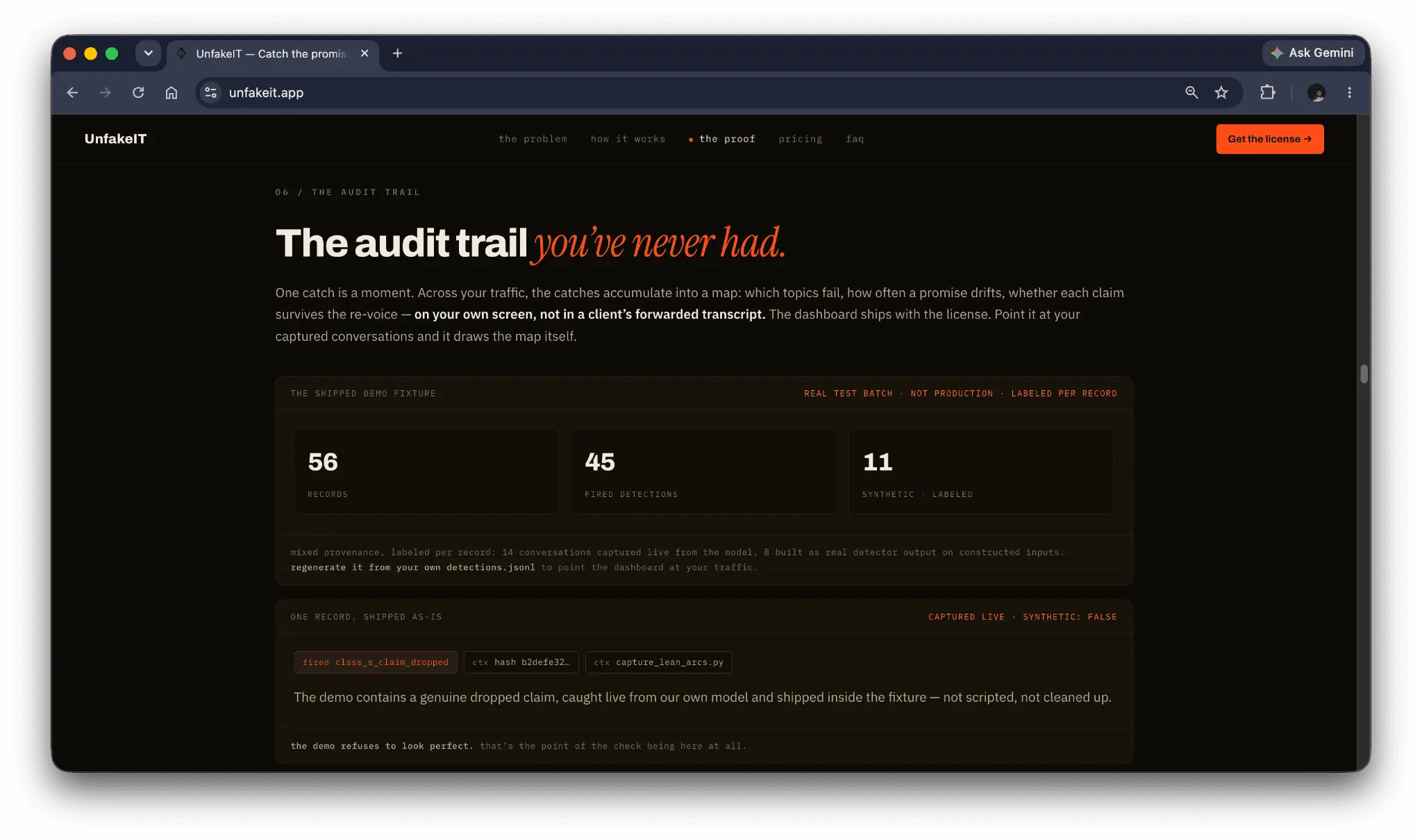The width and height of the screenshot is (1422, 840).
Task: Click the UnfakeIT logo
Action: point(115,139)
